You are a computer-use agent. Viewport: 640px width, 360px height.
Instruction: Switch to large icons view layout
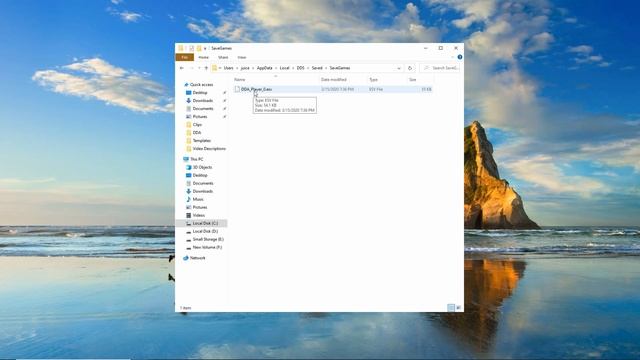click(x=458, y=308)
